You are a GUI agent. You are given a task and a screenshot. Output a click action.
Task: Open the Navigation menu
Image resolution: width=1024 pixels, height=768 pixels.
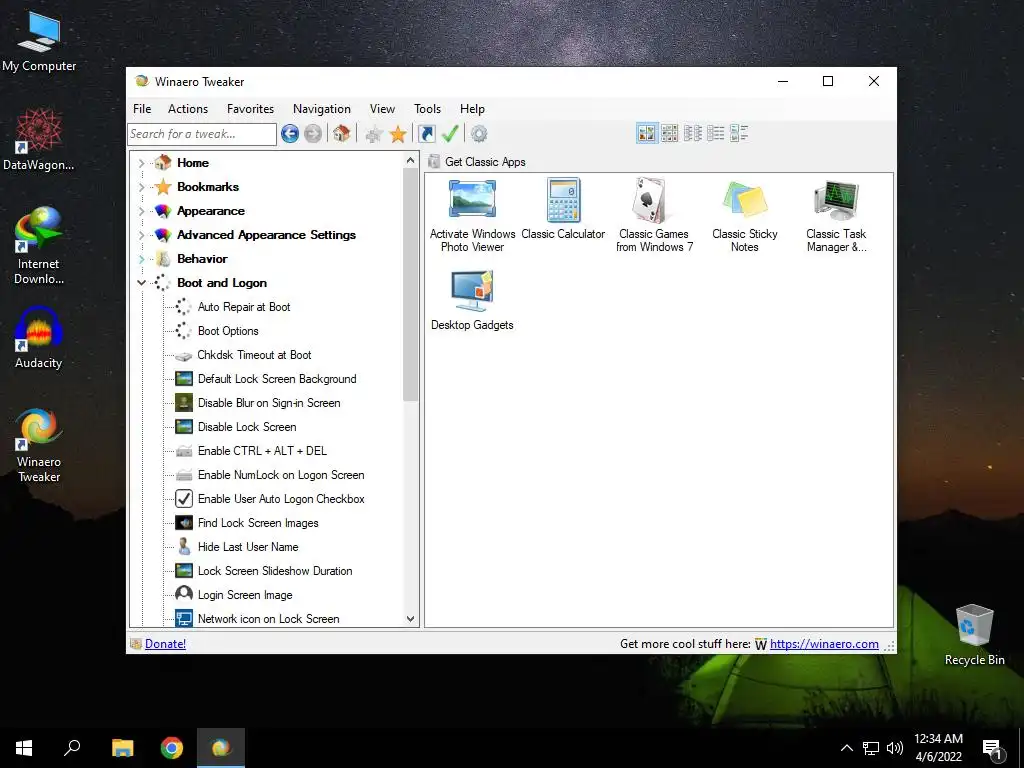pyautogui.click(x=321, y=109)
